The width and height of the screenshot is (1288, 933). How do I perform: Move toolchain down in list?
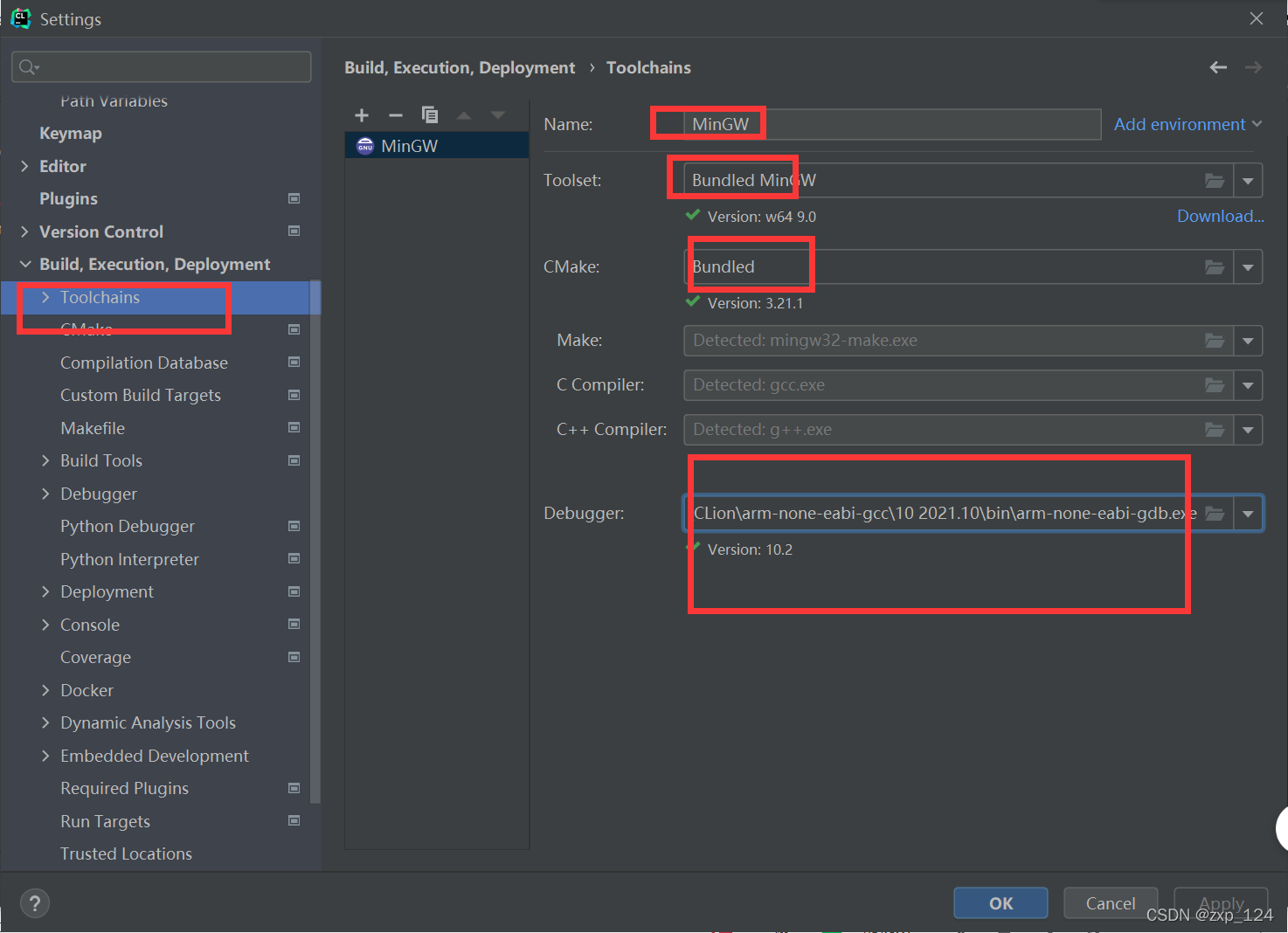(498, 115)
